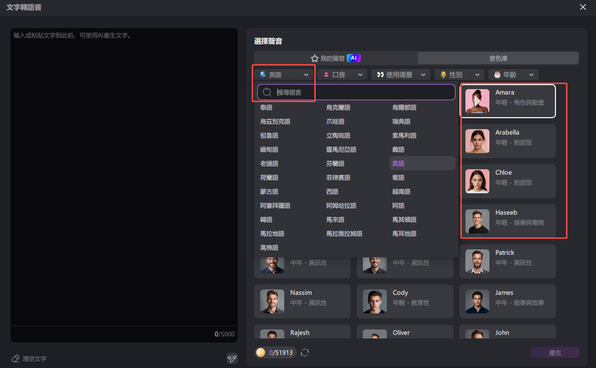
Task: Close the 文字轉語音 dialog
Action: 582,7
